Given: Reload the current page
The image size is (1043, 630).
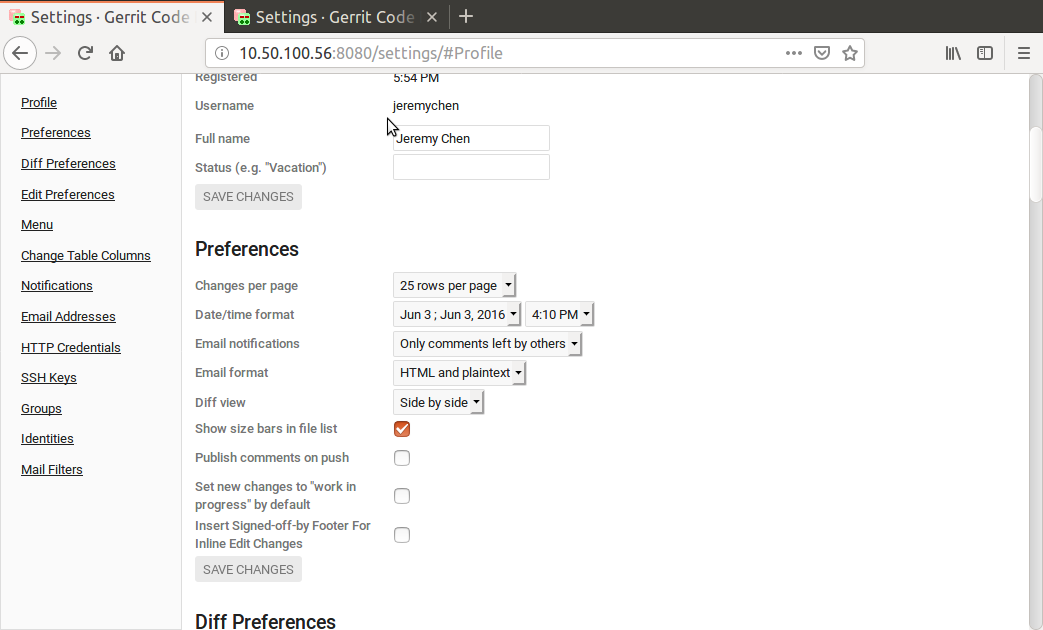Looking at the screenshot, I should pyautogui.click(x=86, y=53).
